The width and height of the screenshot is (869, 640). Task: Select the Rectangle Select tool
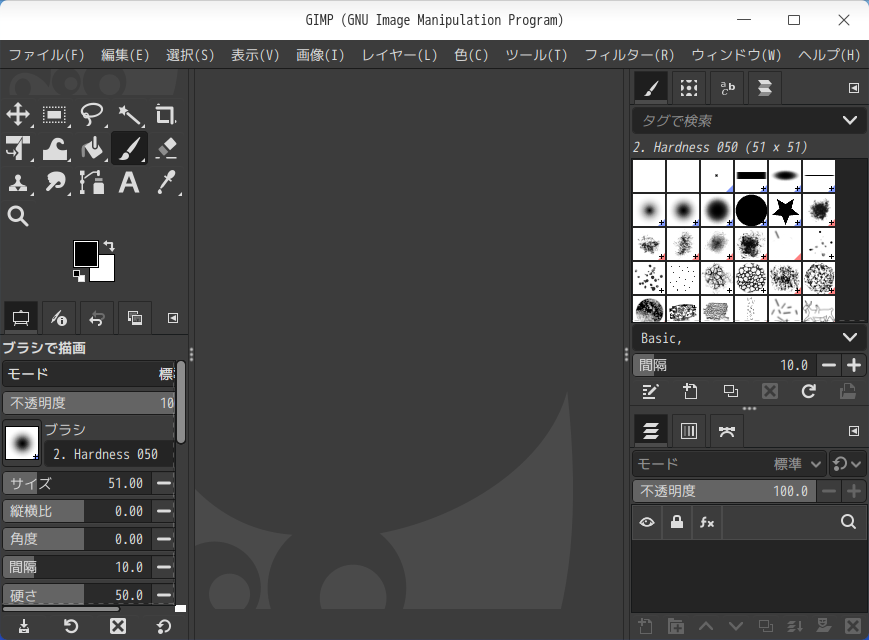click(54, 114)
